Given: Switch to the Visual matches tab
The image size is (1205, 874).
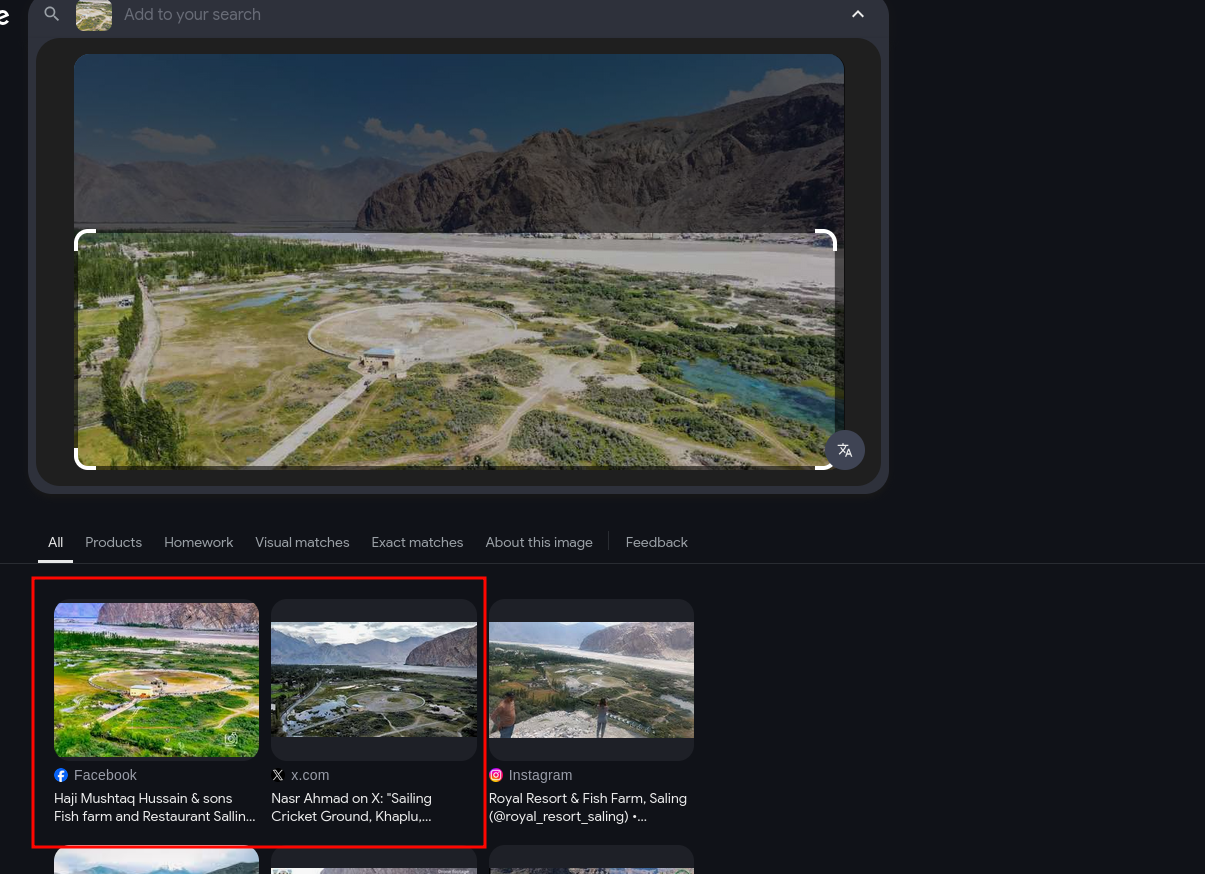Looking at the screenshot, I should point(302,542).
